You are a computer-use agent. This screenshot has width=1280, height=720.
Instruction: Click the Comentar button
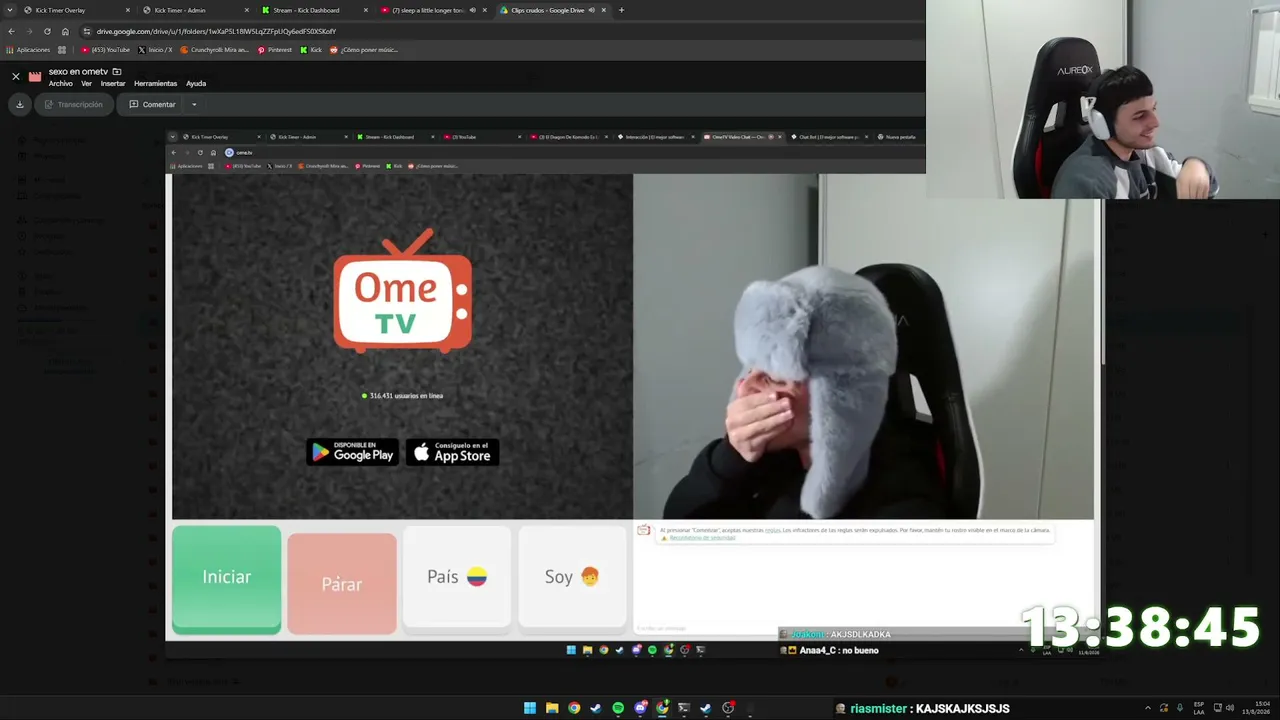(152, 104)
